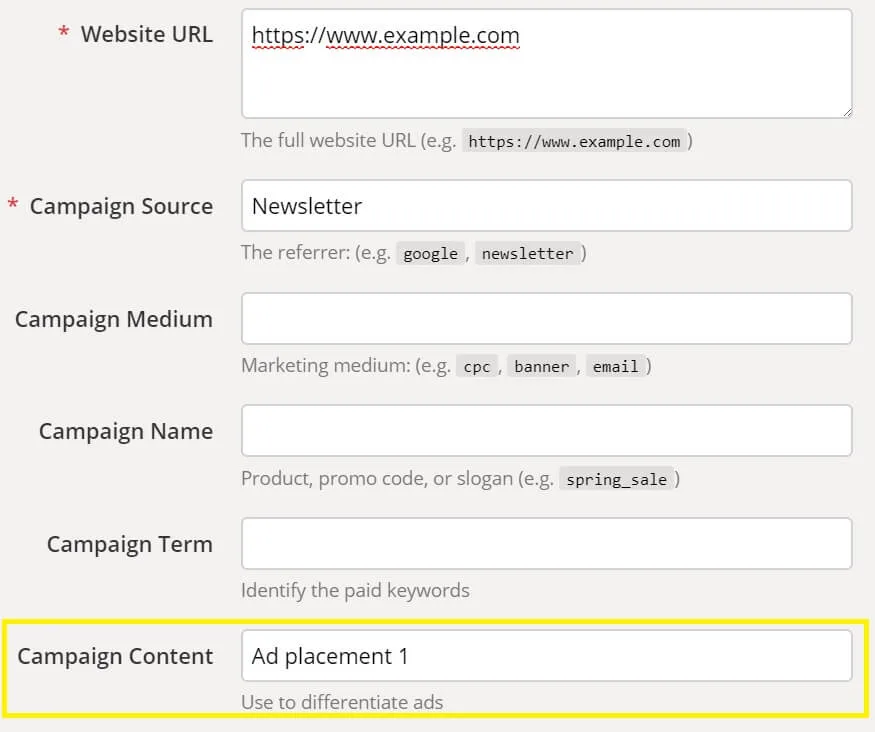Click the empty Campaign Medium input box
The height and width of the screenshot is (732, 875).
546,318
